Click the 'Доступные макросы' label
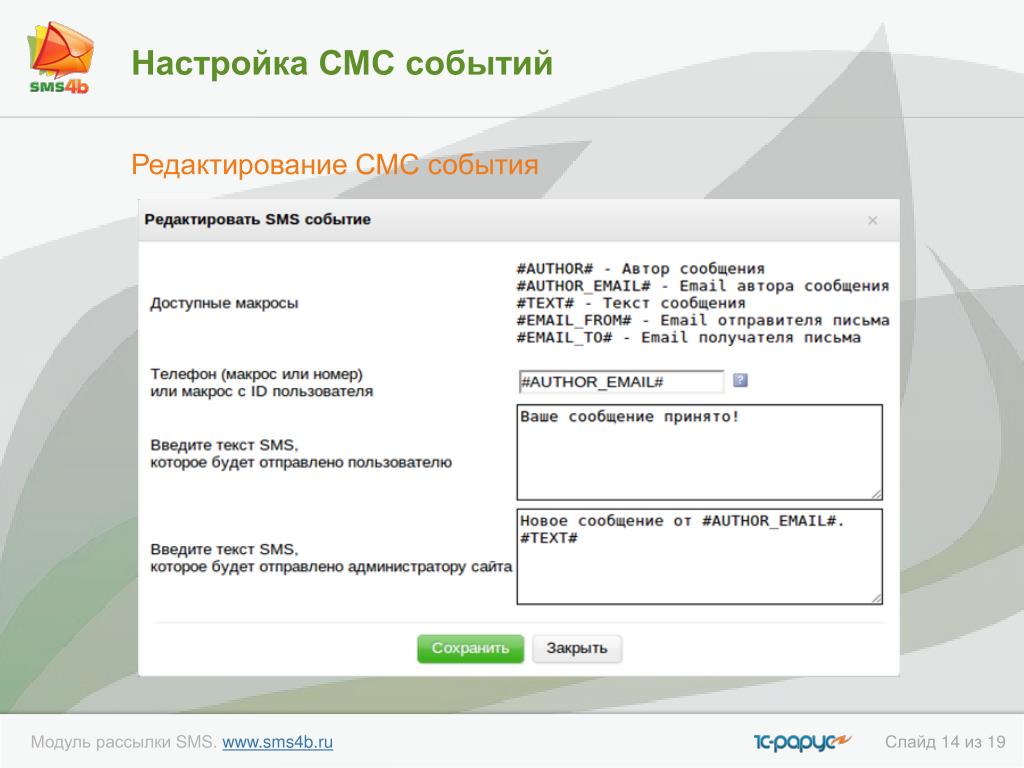 coord(224,304)
